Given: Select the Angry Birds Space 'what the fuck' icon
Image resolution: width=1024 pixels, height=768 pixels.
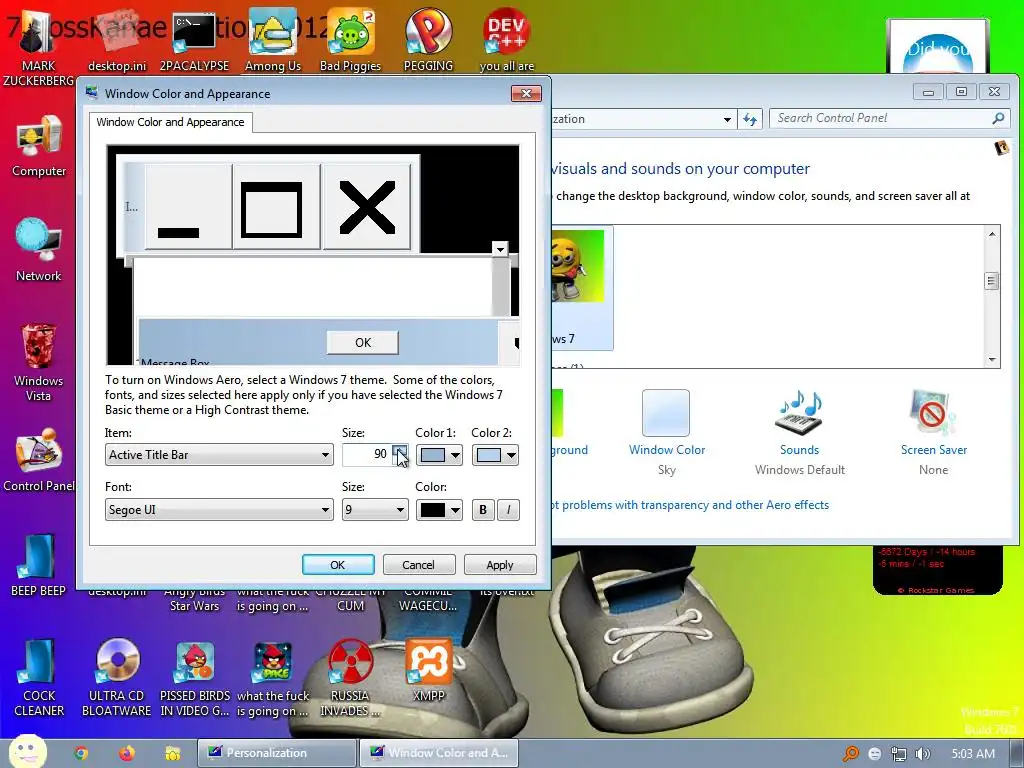Looking at the screenshot, I should [x=273, y=678].
